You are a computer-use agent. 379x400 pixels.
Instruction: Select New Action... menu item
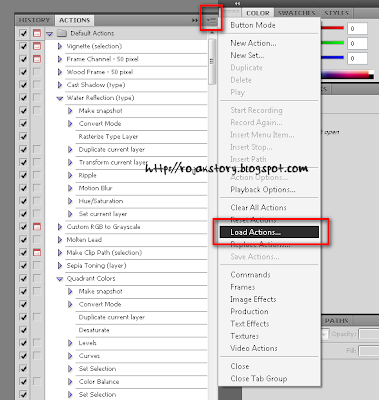[x=269, y=43]
